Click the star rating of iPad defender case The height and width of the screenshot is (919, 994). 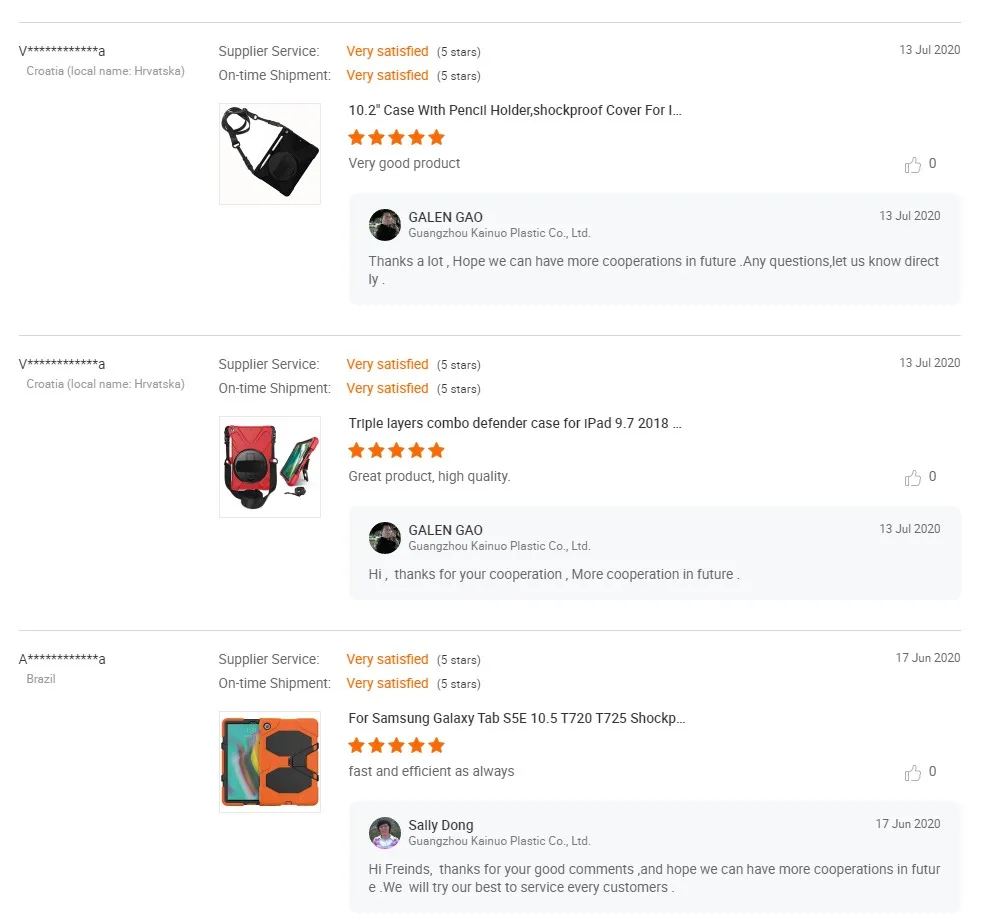click(396, 451)
